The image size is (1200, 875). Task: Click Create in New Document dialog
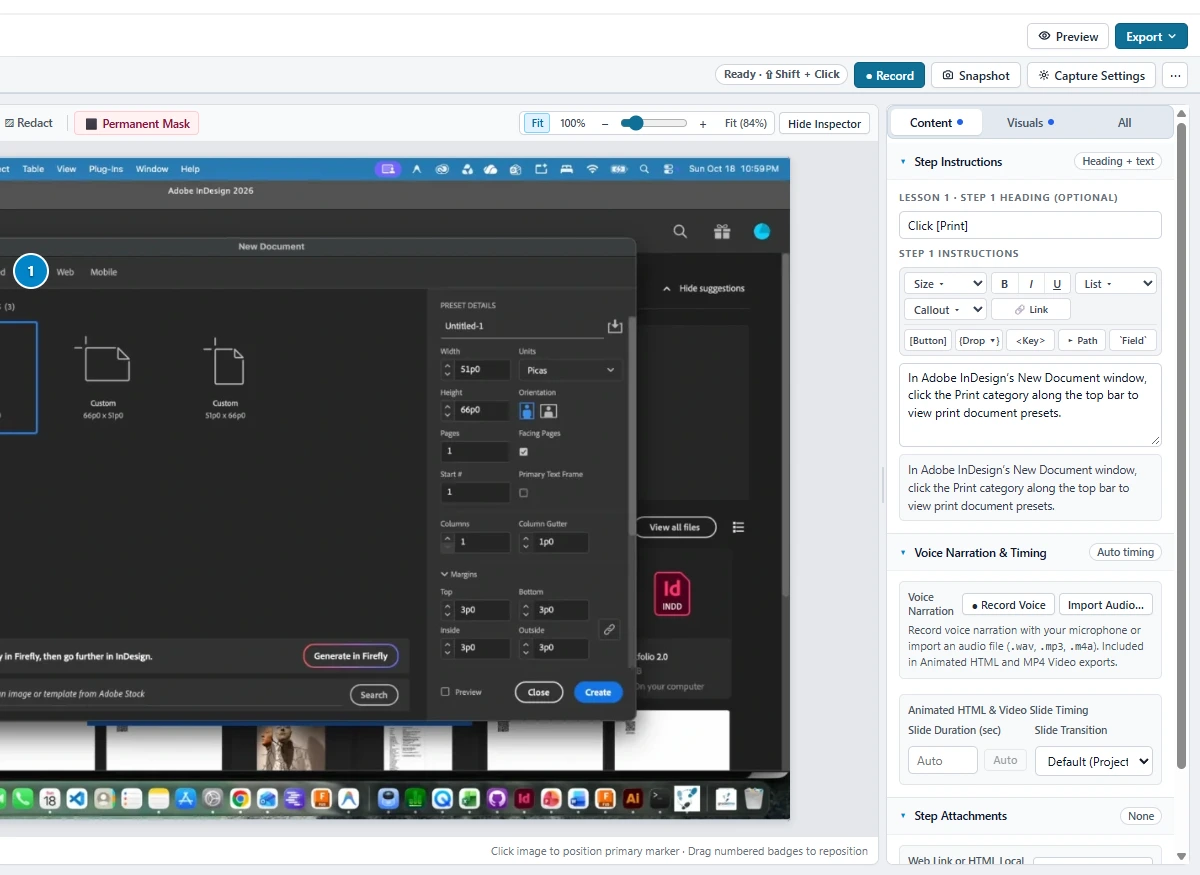(598, 692)
